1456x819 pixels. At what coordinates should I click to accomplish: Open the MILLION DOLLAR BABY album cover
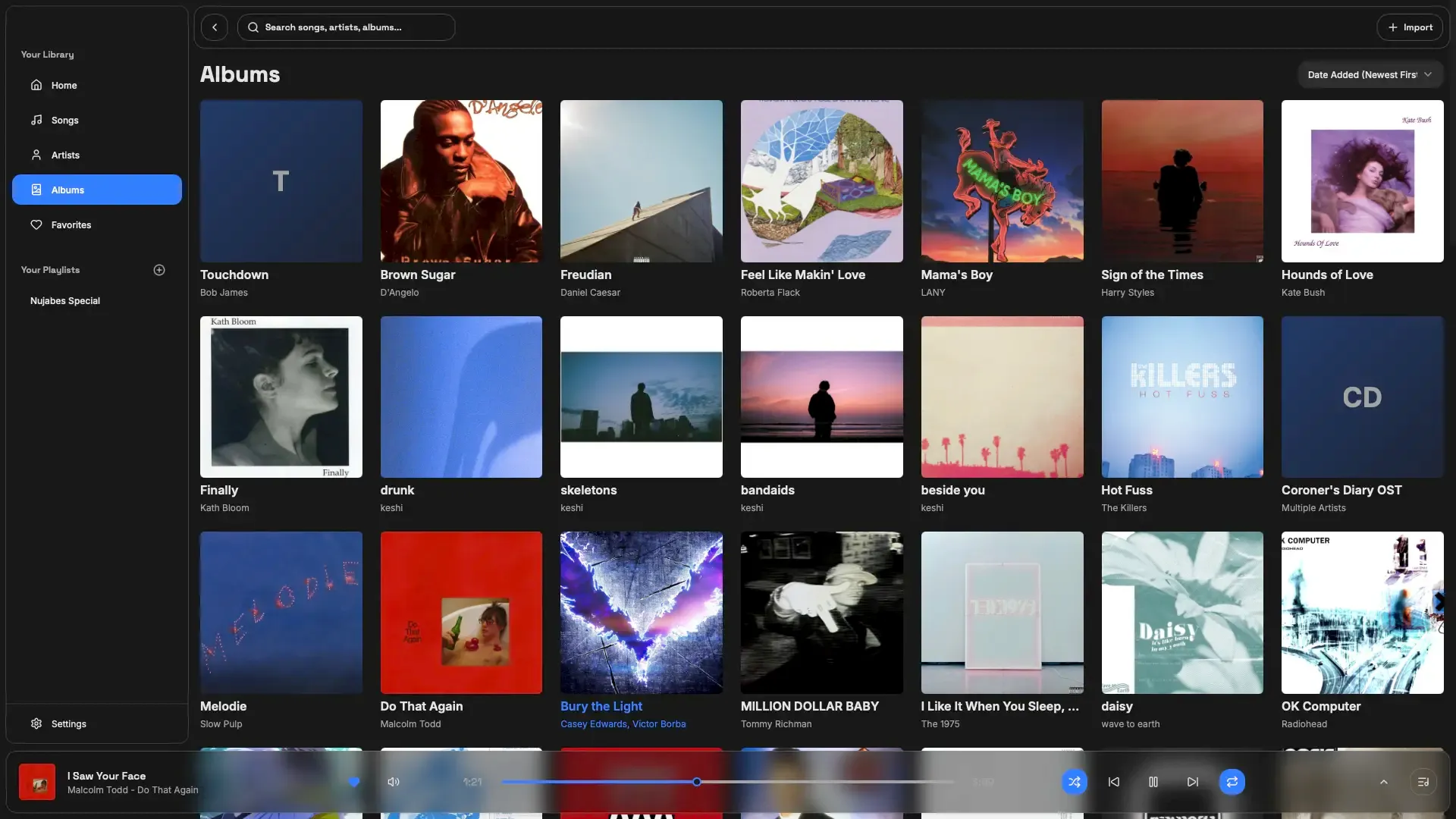[x=822, y=613]
